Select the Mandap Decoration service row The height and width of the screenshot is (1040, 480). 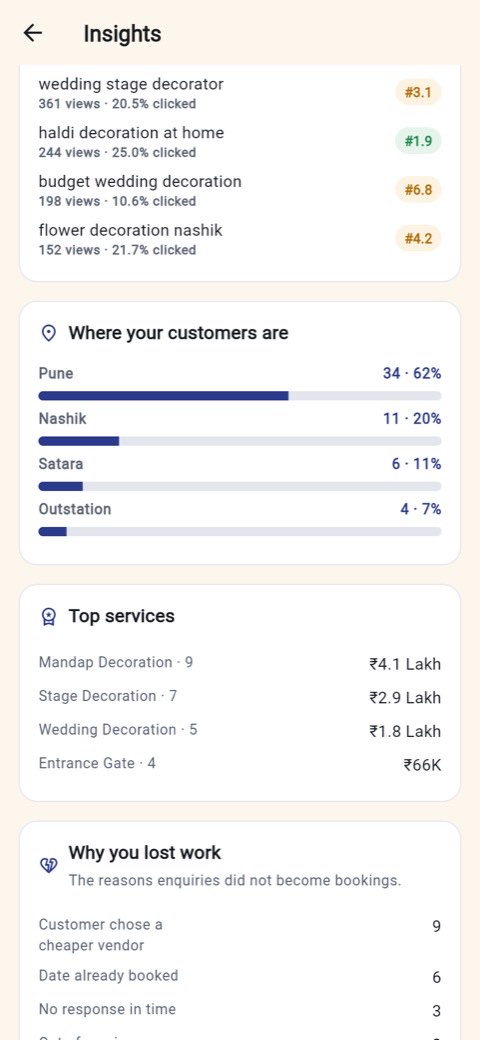(240, 663)
